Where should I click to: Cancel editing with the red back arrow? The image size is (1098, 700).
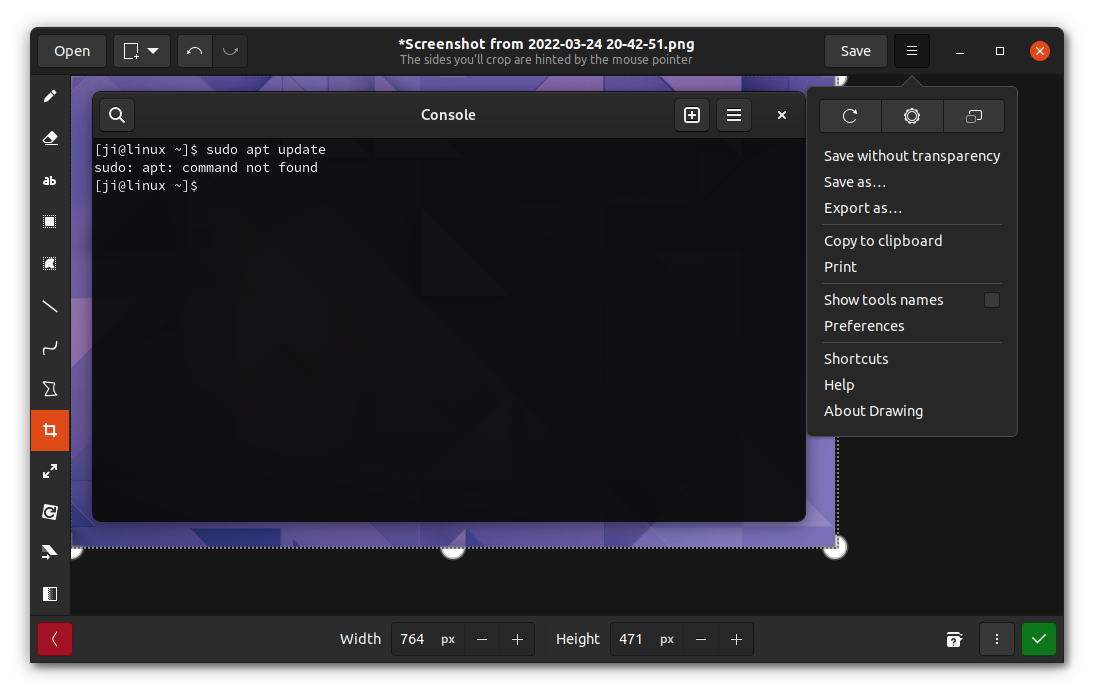click(55, 639)
